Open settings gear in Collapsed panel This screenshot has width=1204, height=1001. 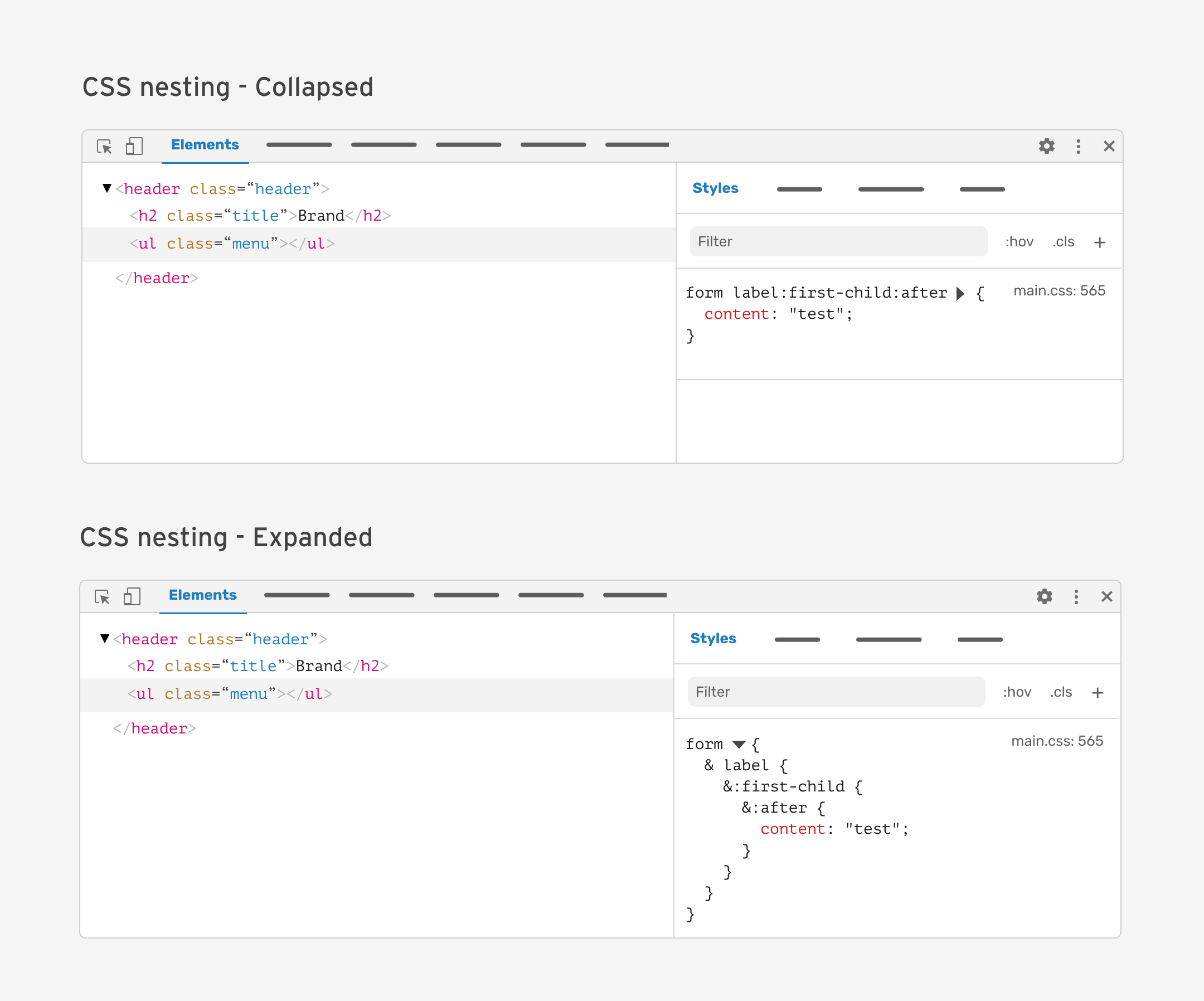click(x=1046, y=146)
